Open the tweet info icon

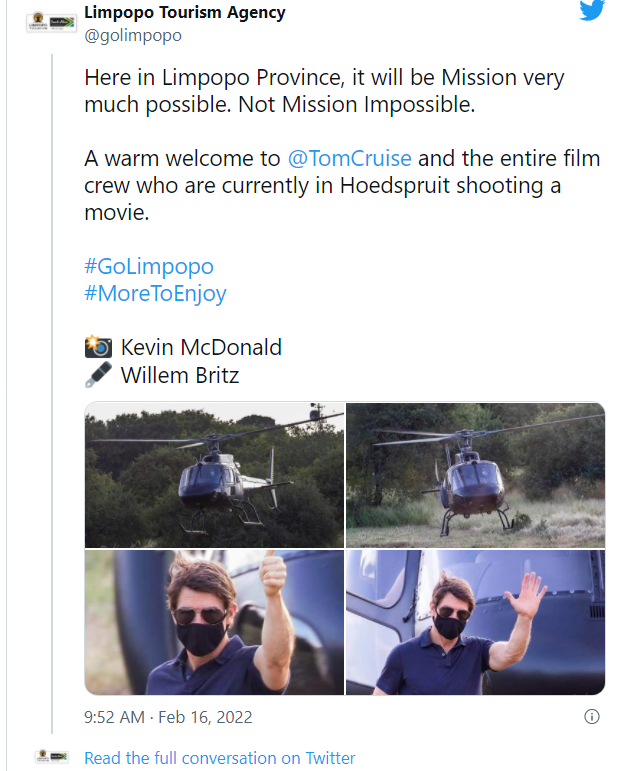tap(592, 716)
